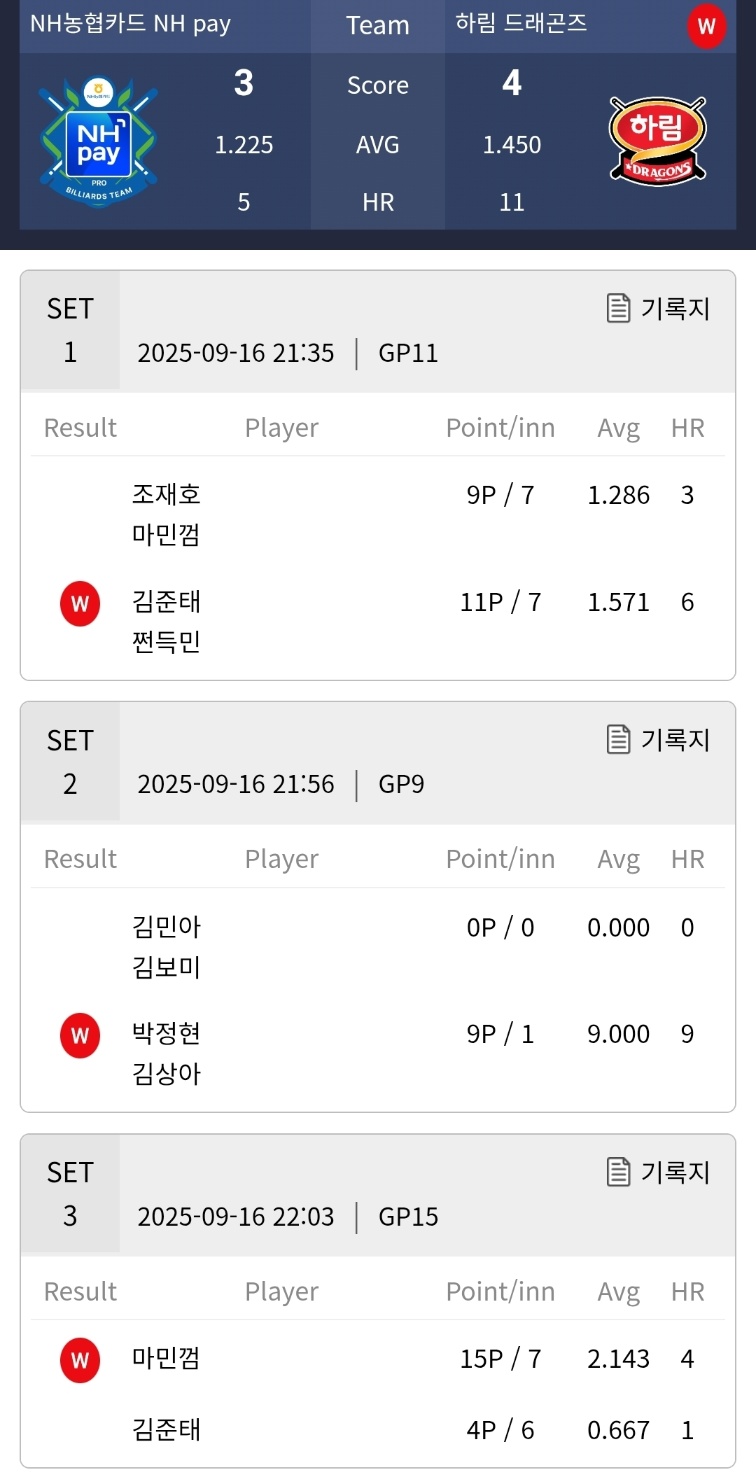756x1477 pixels.
Task: Click the Harim Dragons team logo
Action: point(657,140)
